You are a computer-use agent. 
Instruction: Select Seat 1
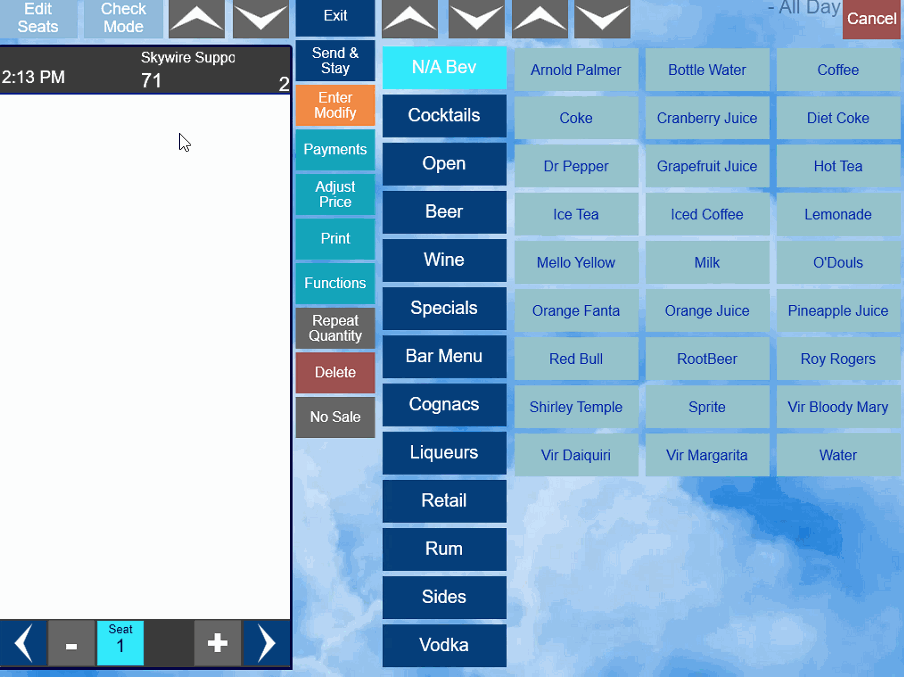point(120,643)
